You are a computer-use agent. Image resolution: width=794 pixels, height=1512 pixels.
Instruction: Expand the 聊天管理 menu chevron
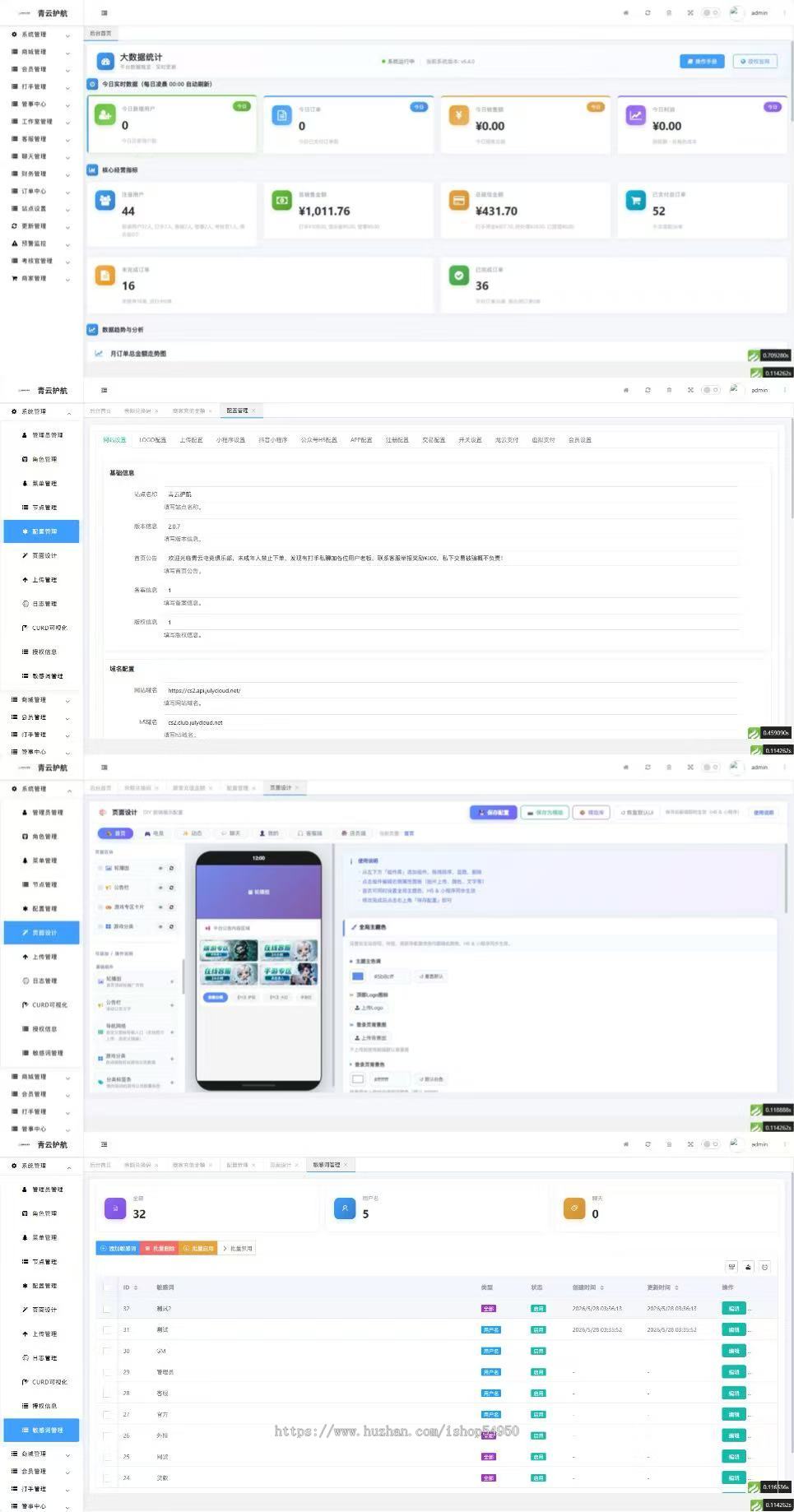coord(67,156)
